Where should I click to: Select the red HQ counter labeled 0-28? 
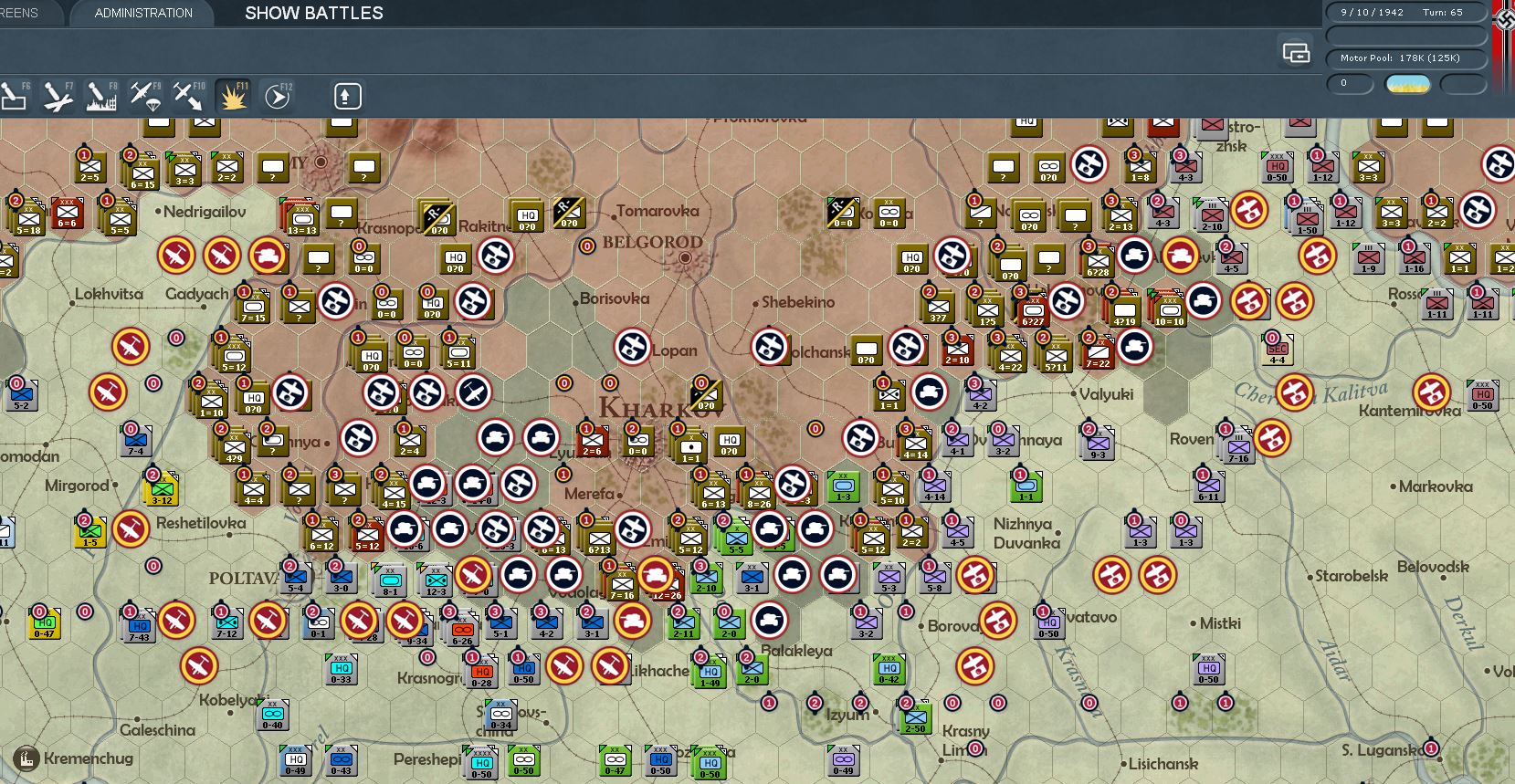tap(481, 672)
